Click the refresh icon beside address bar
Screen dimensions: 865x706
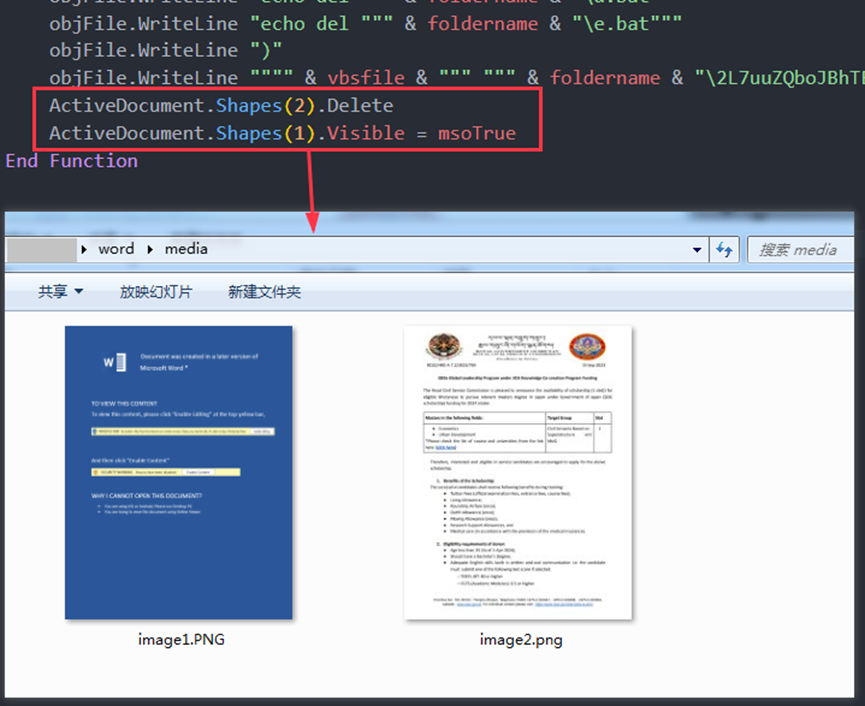click(x=724, y=250)
